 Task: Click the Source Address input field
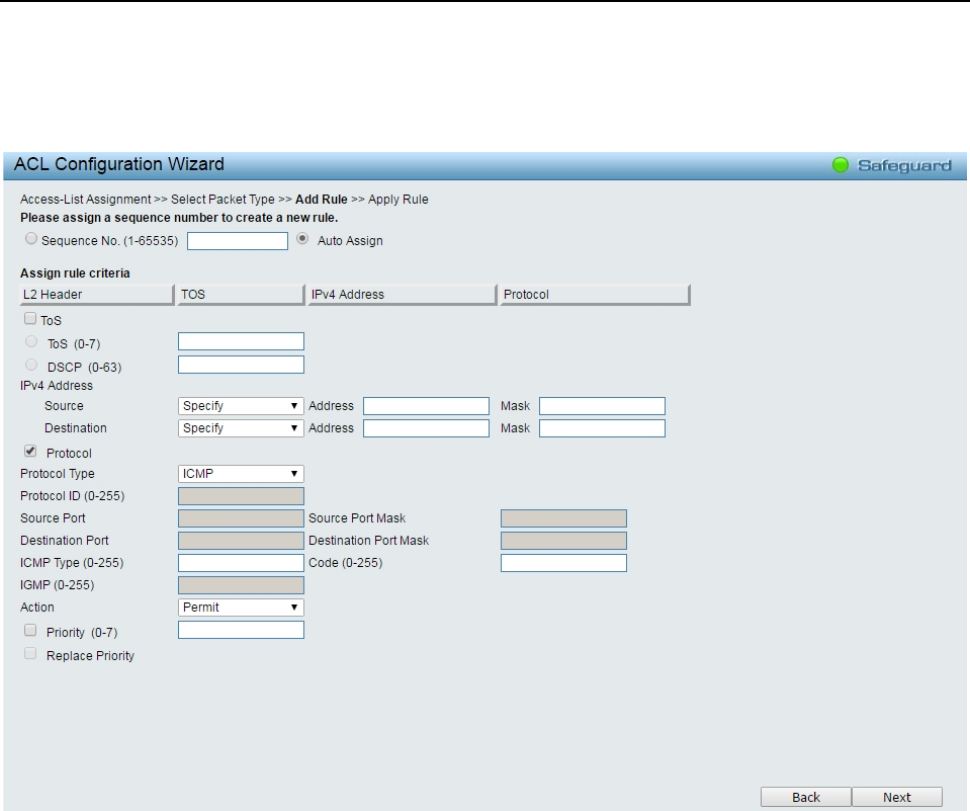426,406
